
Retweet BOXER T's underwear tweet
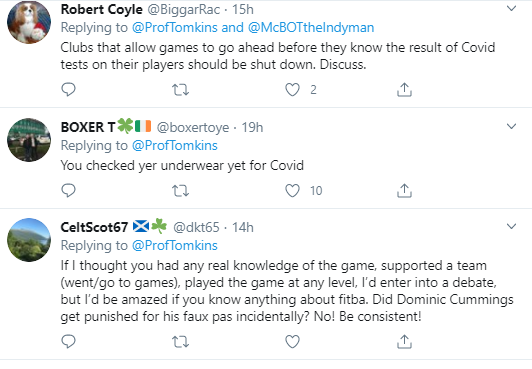point(180,191)
